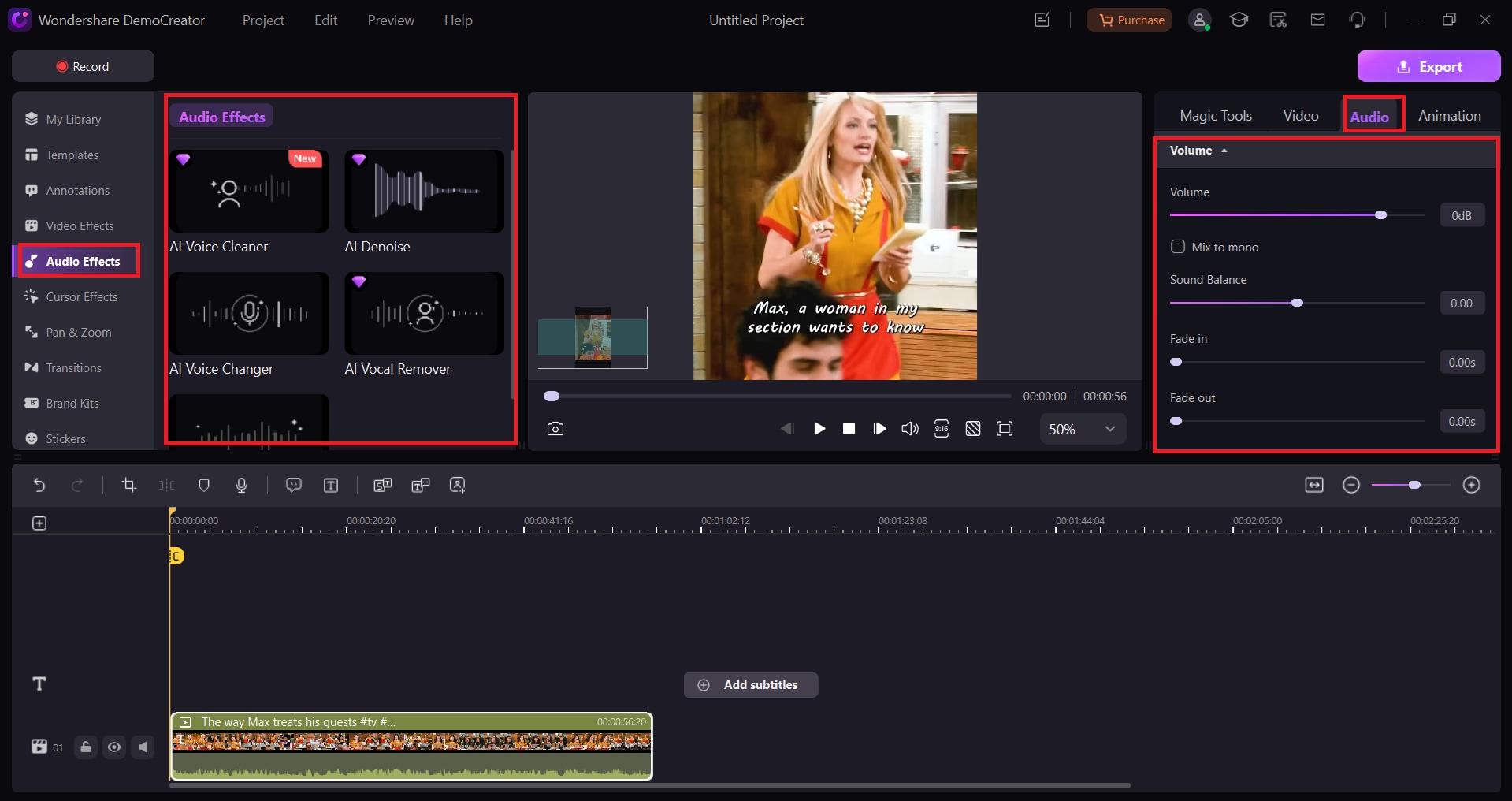Image resolution: width=1512 pixels, height=801 pixels.
Task: Lock track 01 with lock icon
Action: point(86,747)
